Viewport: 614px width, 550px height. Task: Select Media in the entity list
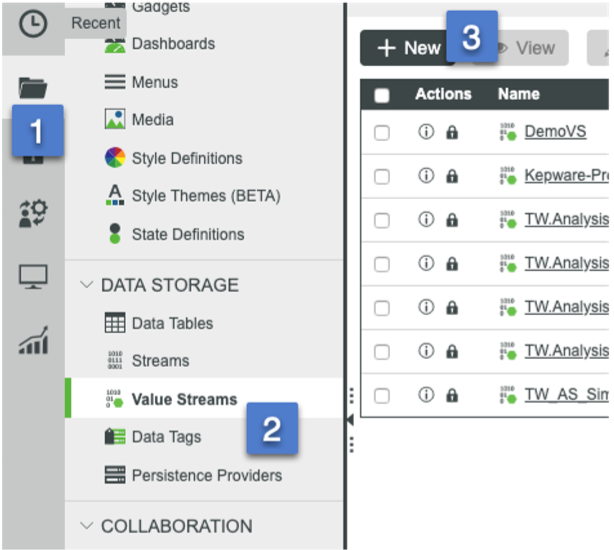click(x=153, y=119)
